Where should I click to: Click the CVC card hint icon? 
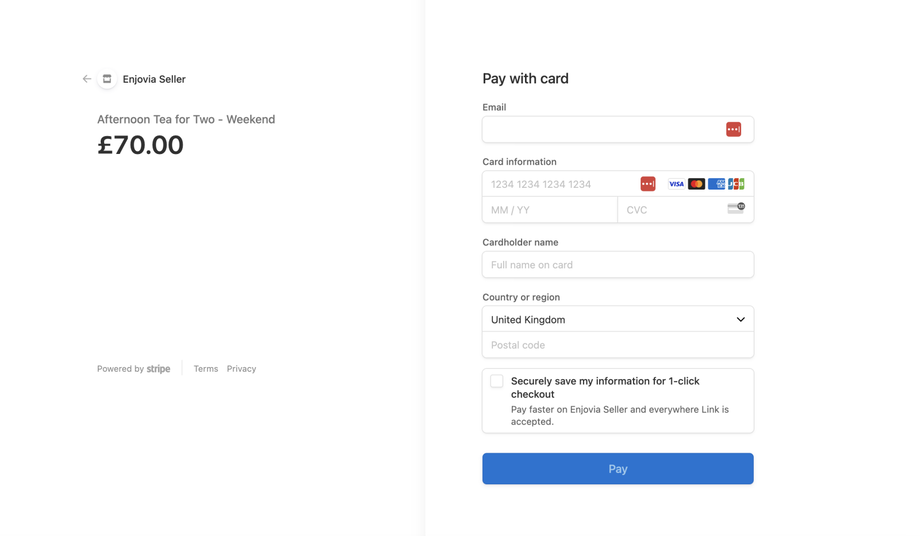[x=736, y=208]
